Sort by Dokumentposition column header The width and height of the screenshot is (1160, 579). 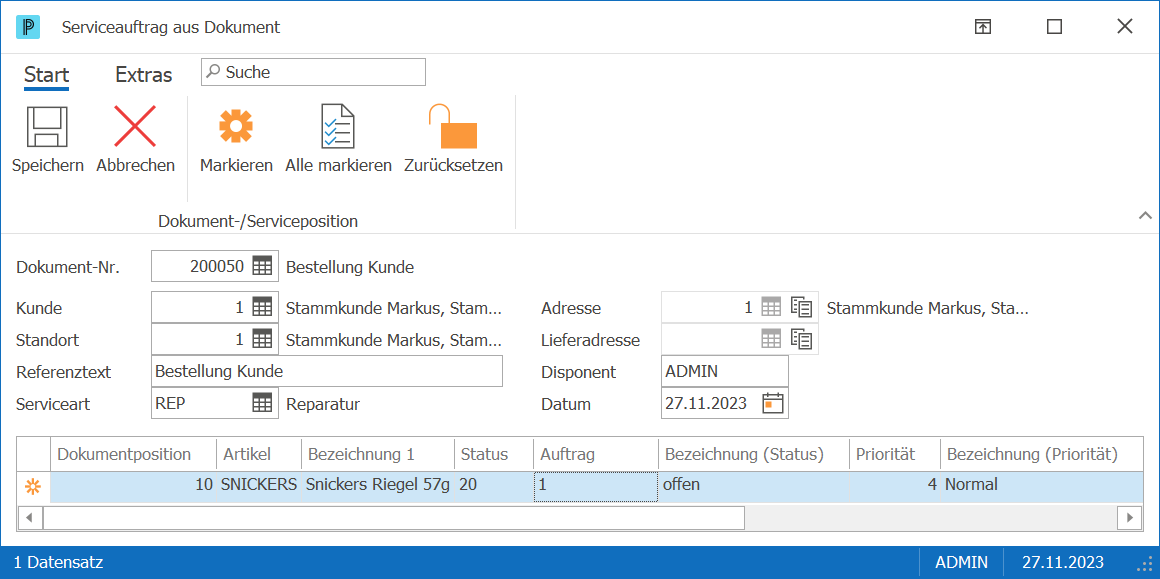(x=133, y=453)
